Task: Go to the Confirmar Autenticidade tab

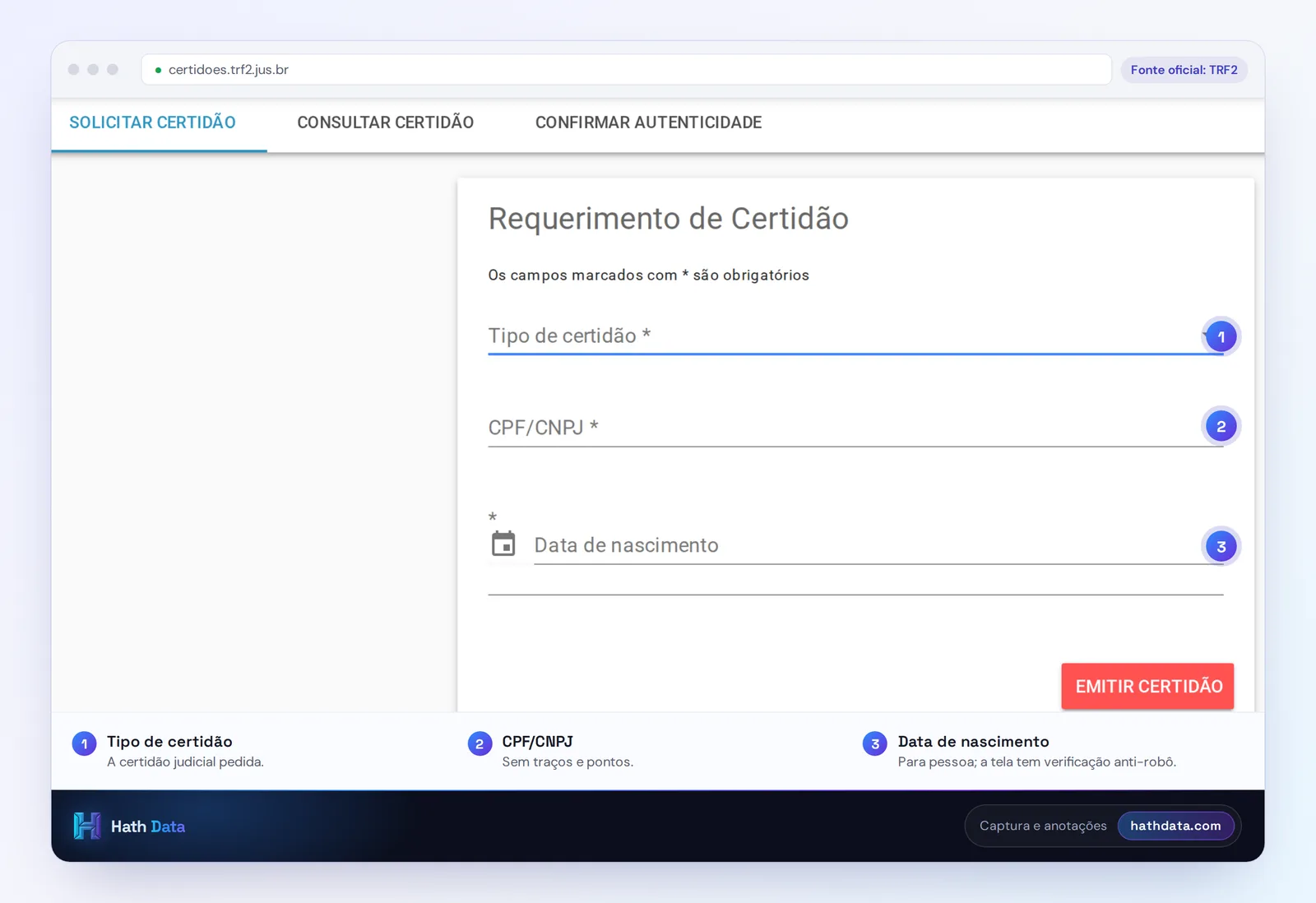Action: 648,123
